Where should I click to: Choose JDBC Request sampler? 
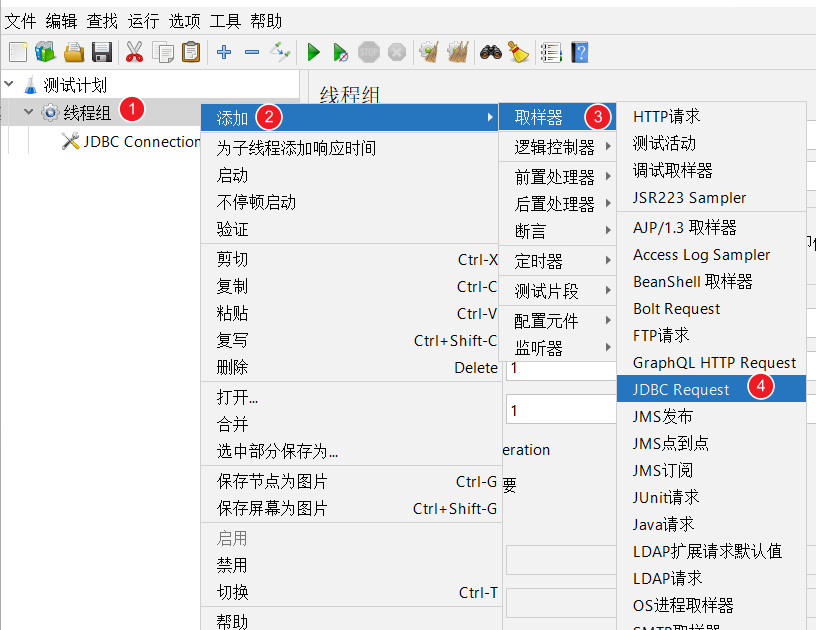click(711, 389)
